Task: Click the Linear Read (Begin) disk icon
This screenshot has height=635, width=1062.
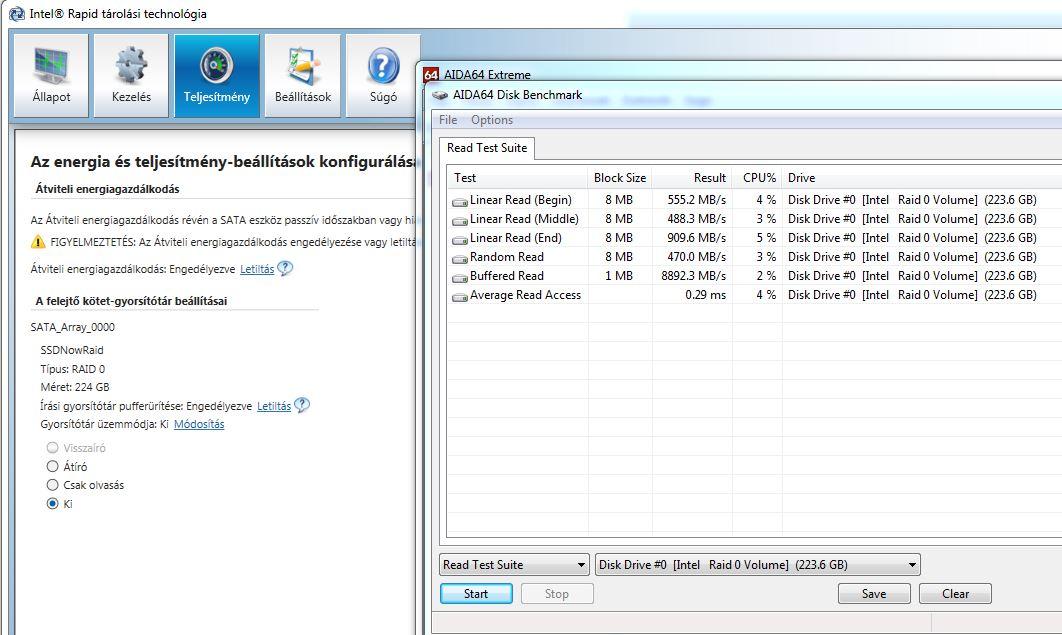Action: 460,201
